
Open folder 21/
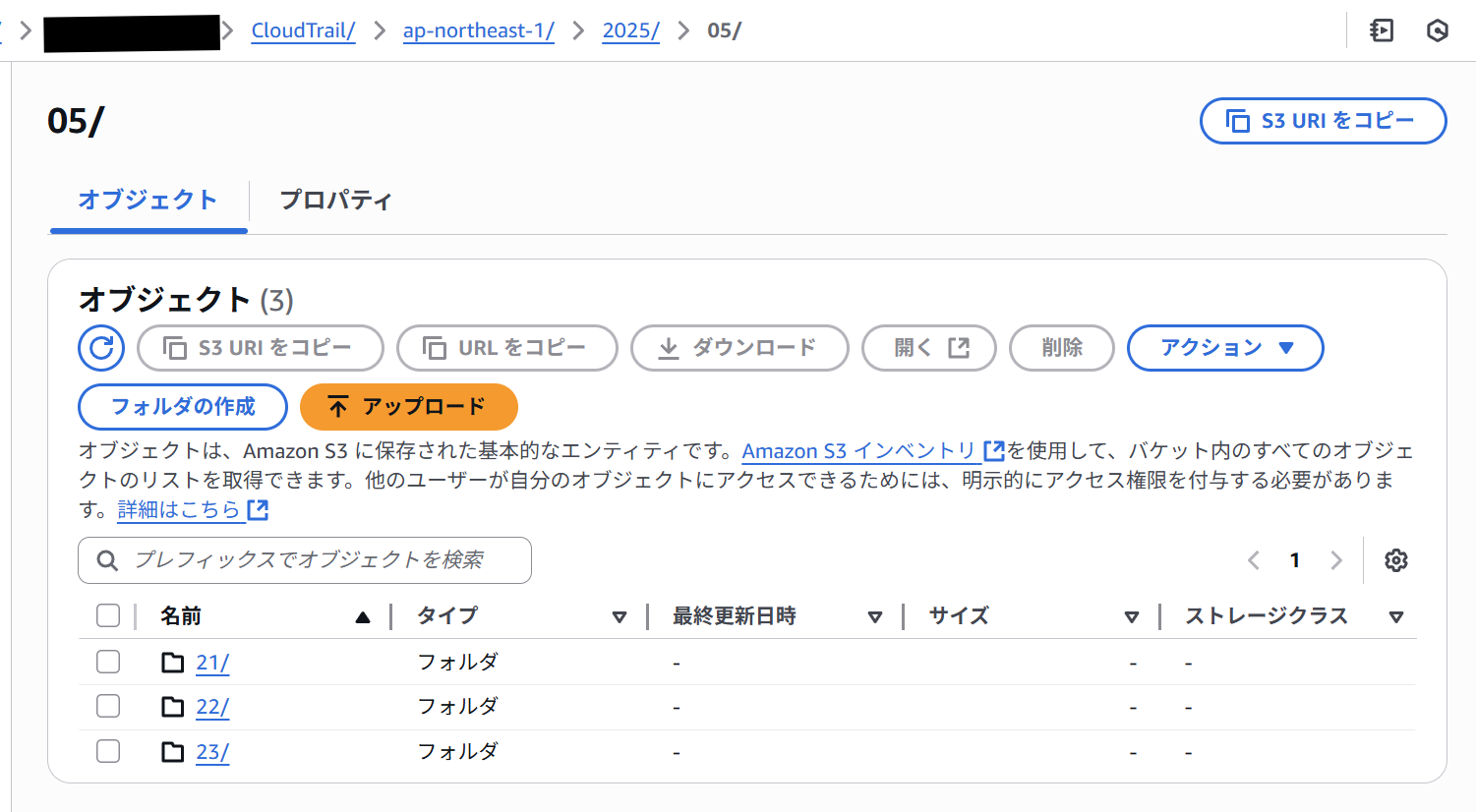pyautogui.click(x=212, y=663)
